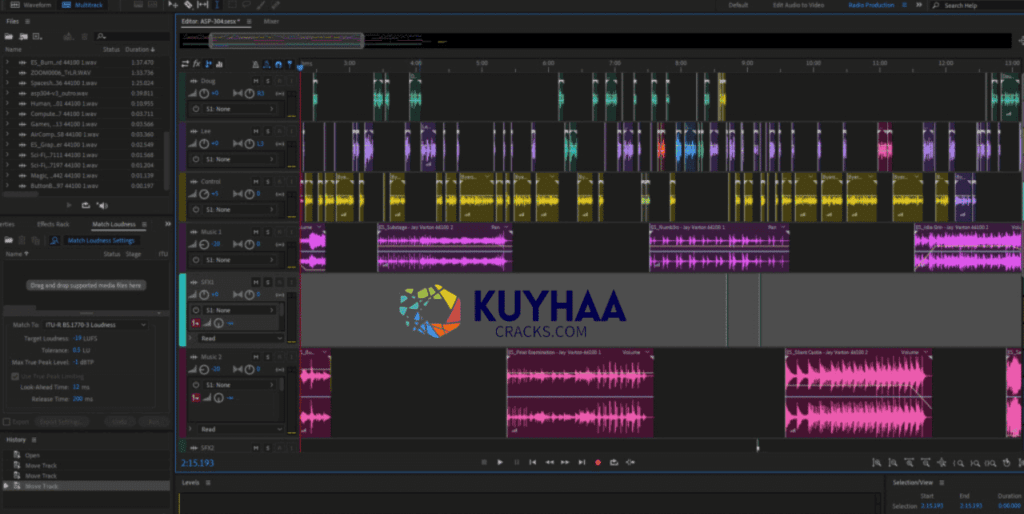1024x514 pixels.
Task: Mute the Lee track
Action: (x=256, y=131)
